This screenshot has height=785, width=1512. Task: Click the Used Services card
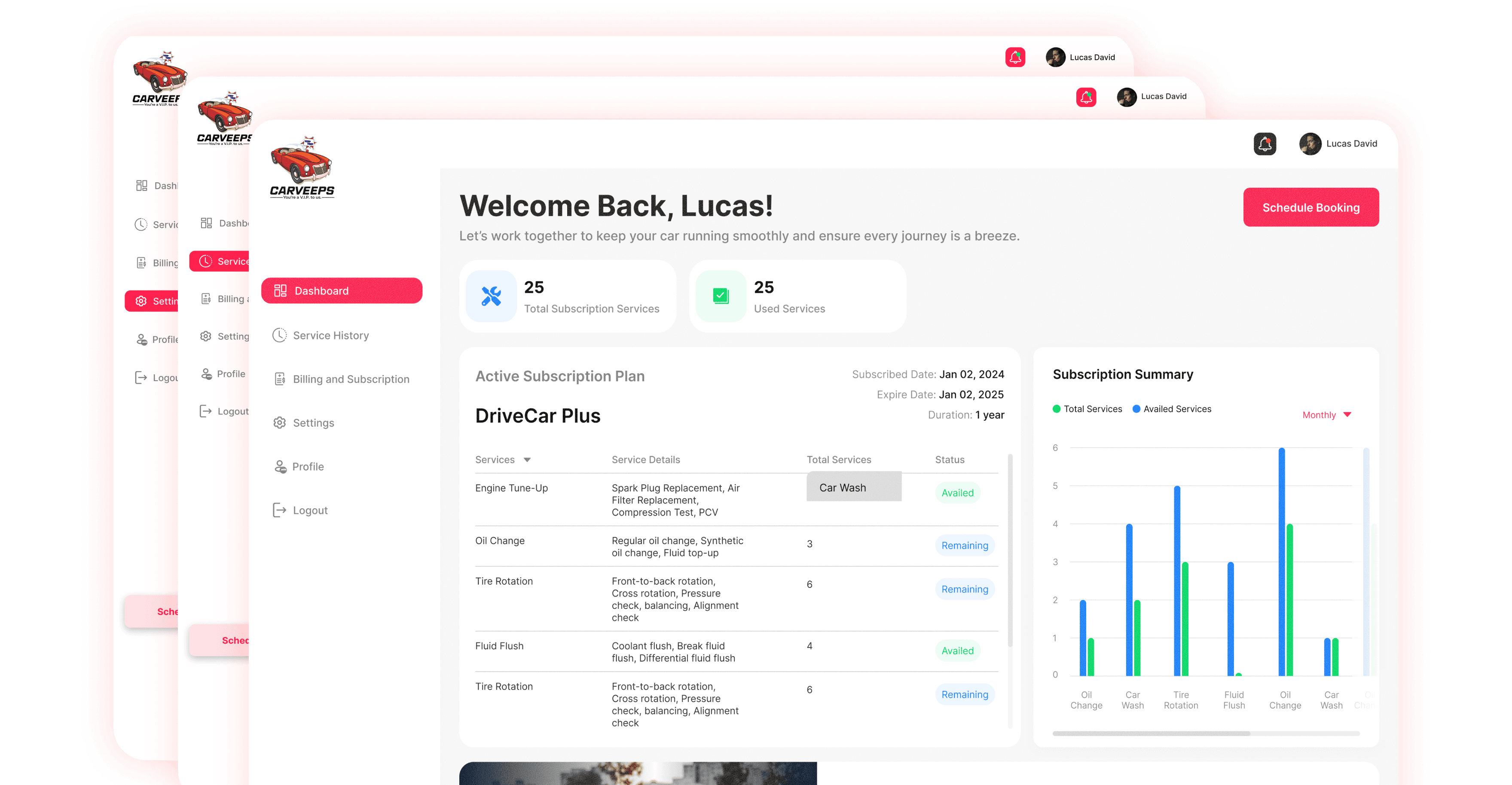[x=797, y=296]
